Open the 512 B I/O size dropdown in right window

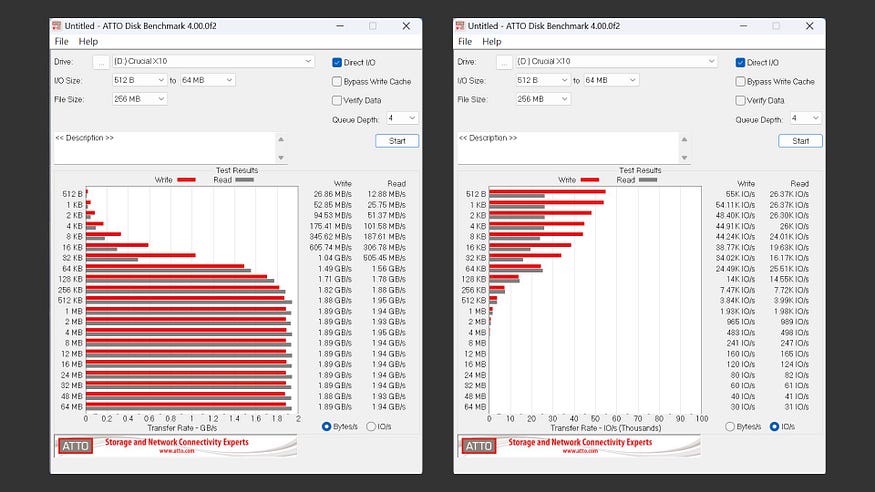[x=542, y=80]
